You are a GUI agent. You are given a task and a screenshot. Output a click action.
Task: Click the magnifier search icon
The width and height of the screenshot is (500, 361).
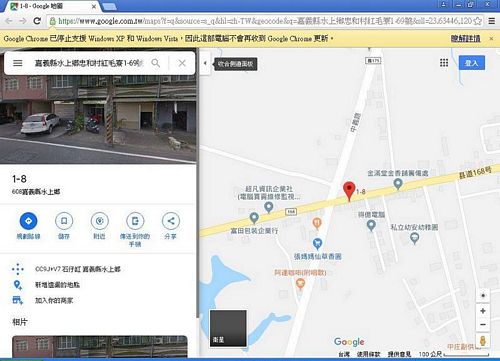click(x=156, y=63)
